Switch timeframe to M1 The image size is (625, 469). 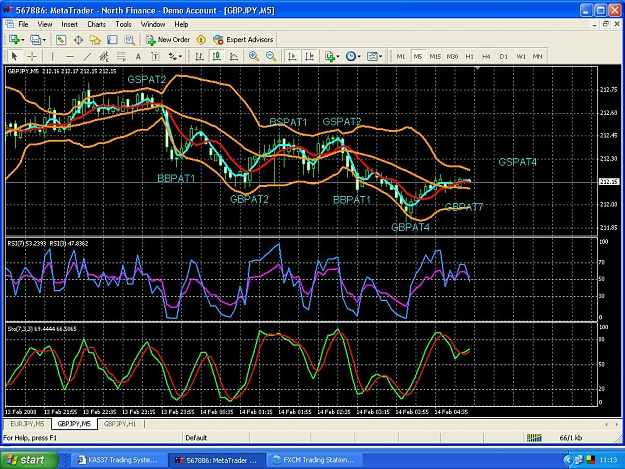pos(401,57)
